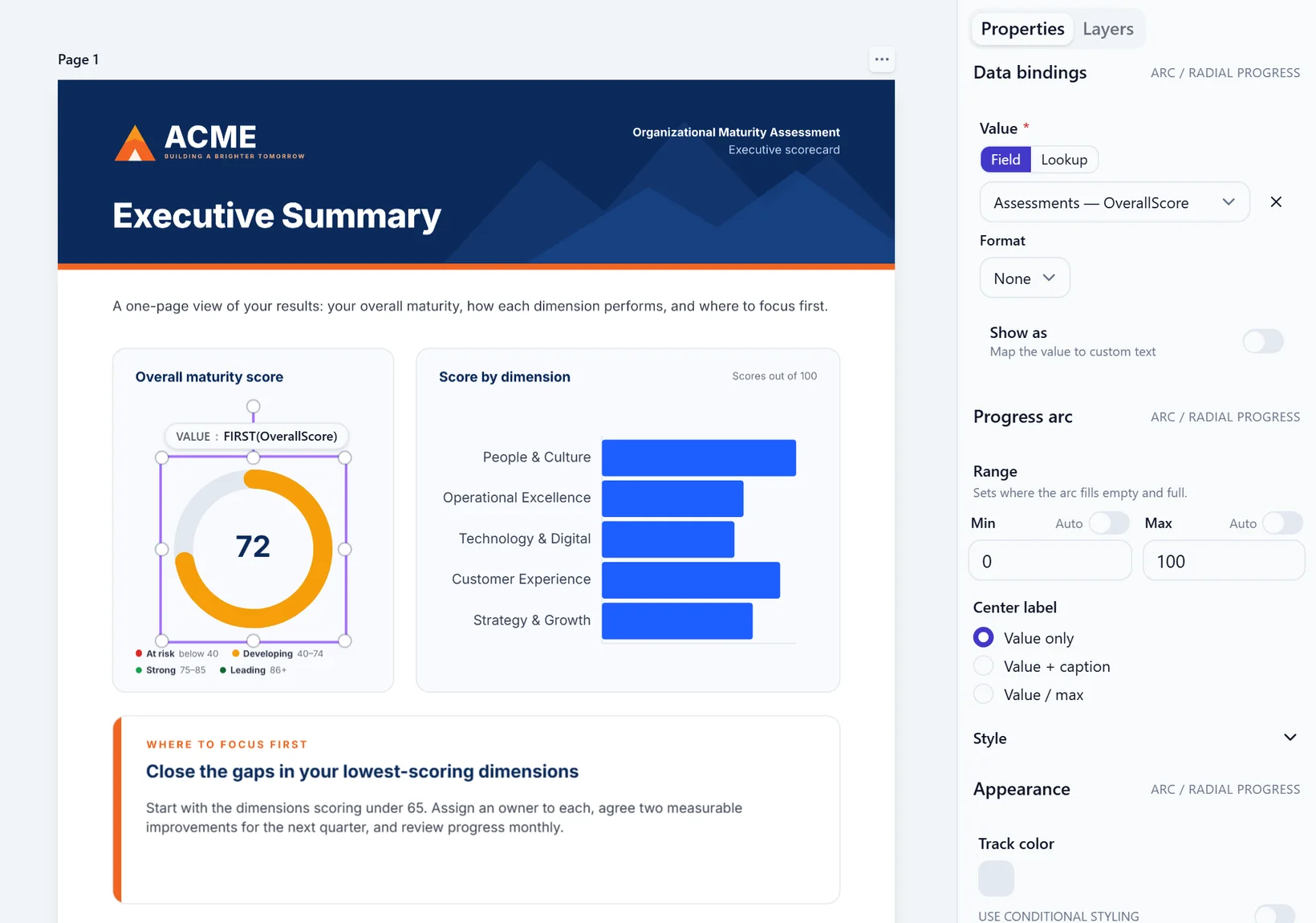
Task: Click the Score by dimension title
Action: [x=505, y=377]
